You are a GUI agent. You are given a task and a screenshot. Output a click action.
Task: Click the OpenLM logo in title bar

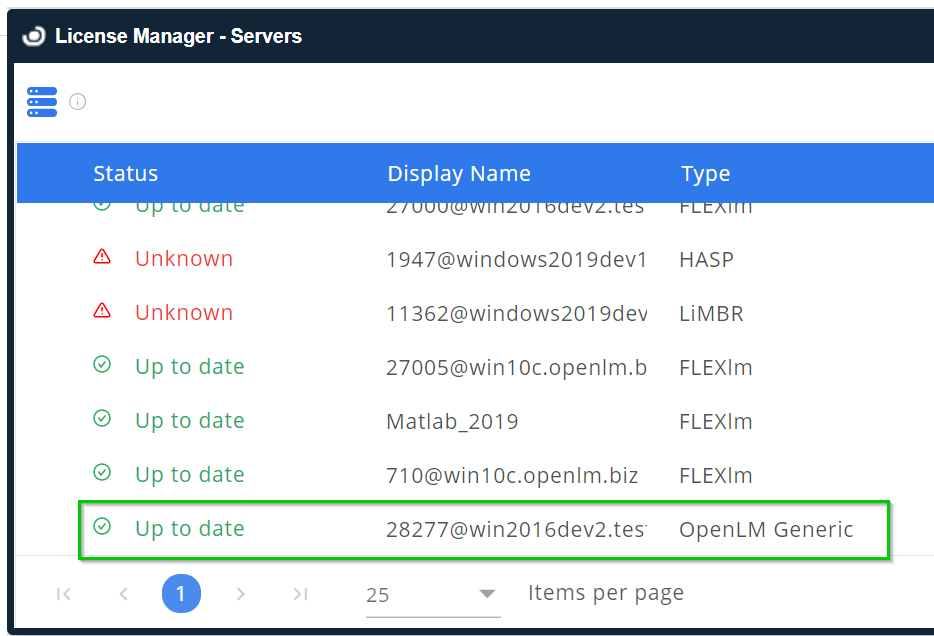(x=33, y=37)
